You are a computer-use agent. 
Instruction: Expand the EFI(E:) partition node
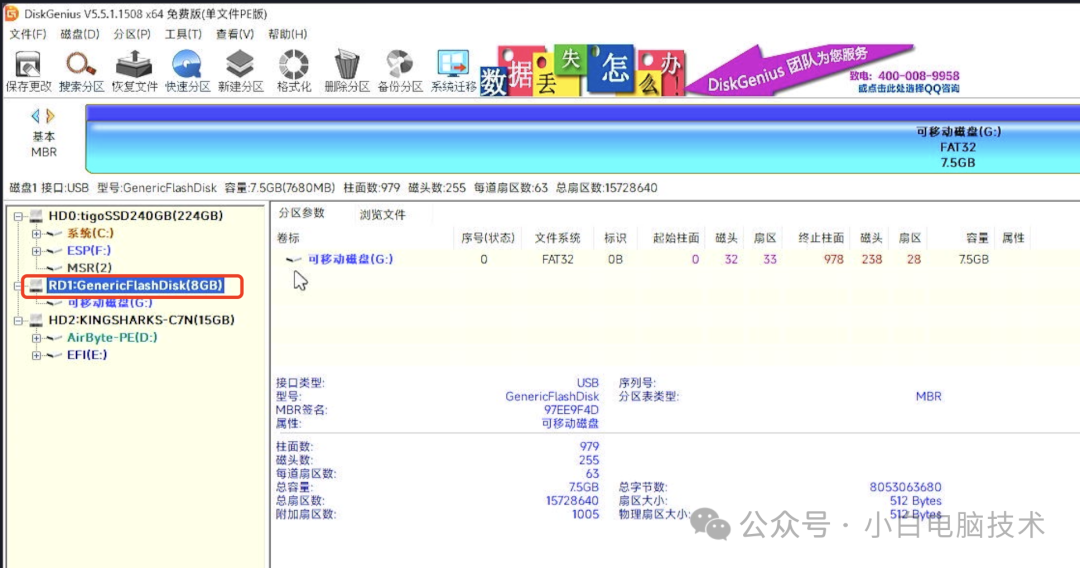(37, 355)
